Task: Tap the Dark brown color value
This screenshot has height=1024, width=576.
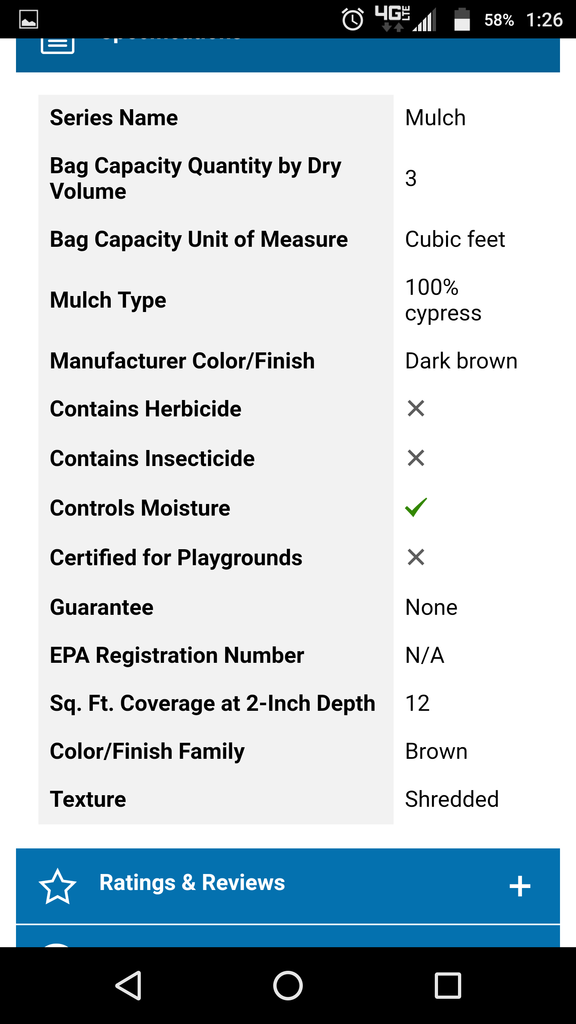Action: pyautogui.click(x=461, y=361)
